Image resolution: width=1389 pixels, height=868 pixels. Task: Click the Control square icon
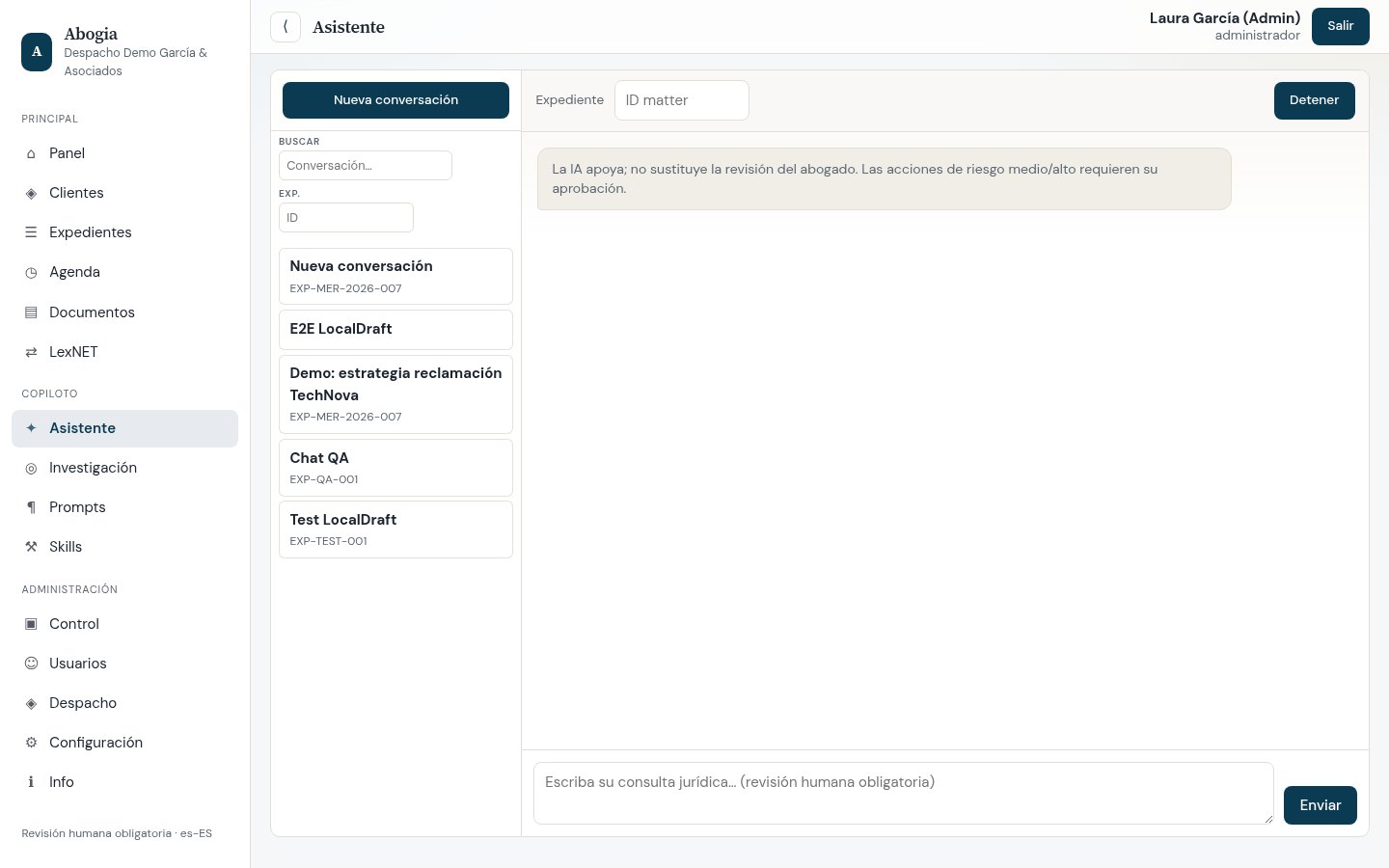point(31,624)
